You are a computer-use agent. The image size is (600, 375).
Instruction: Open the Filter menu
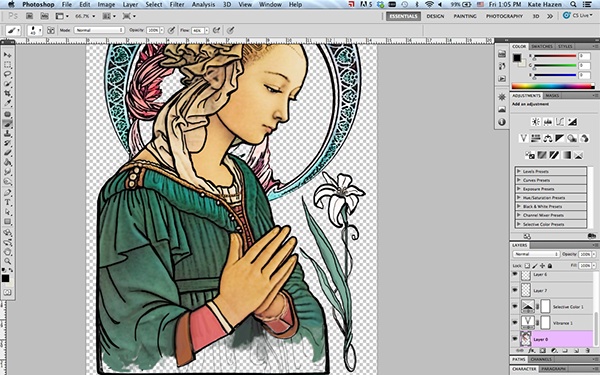tap(177, 5)
